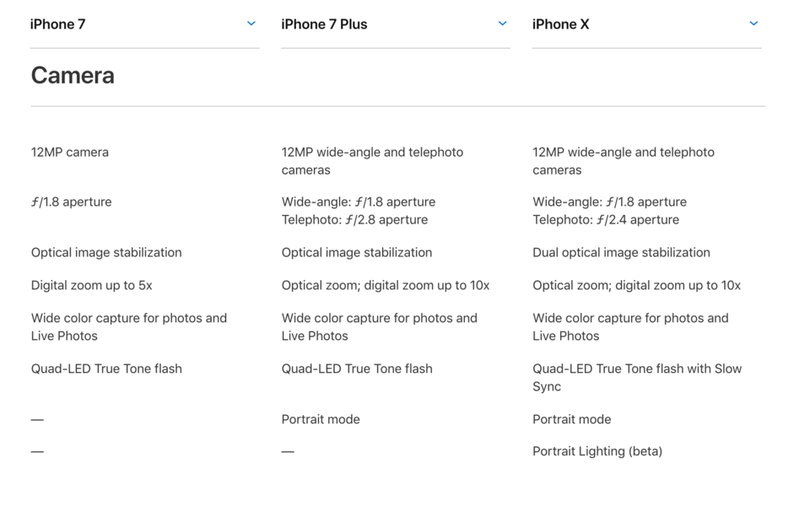Click iPhone 7 Plus "Quad-LED True Tone flash"
The width and height of the screenshot is (810, 506).
click(357, 369)
